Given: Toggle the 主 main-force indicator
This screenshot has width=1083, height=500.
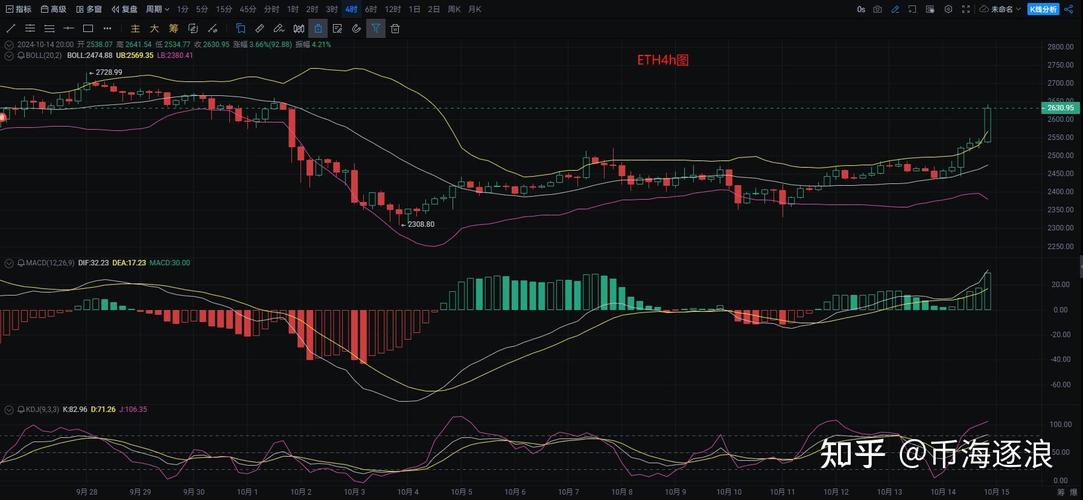Looking at the screenshot, I should click(135, 29).
